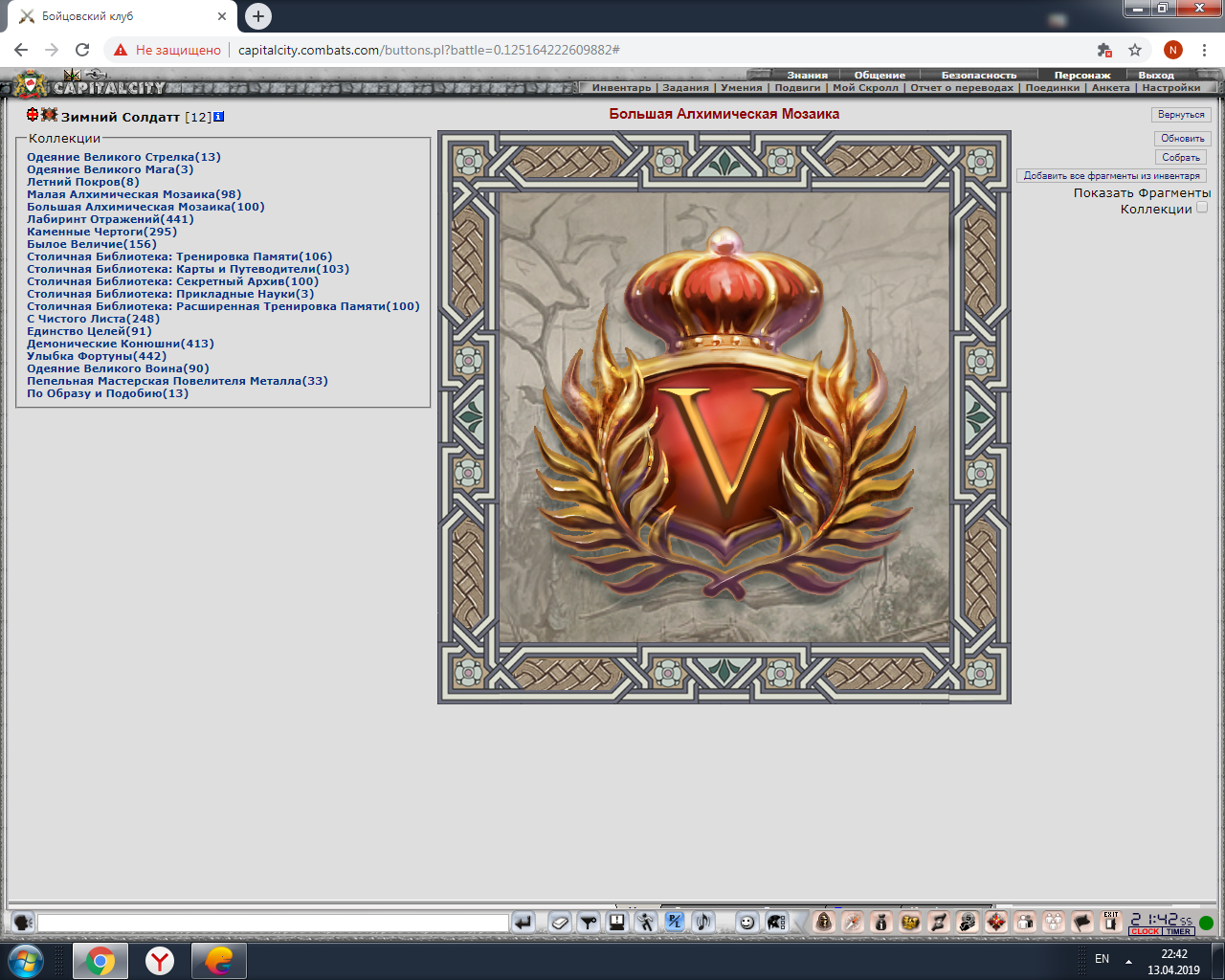Click the red cross alignment icon by name

[x=33, y=115]
